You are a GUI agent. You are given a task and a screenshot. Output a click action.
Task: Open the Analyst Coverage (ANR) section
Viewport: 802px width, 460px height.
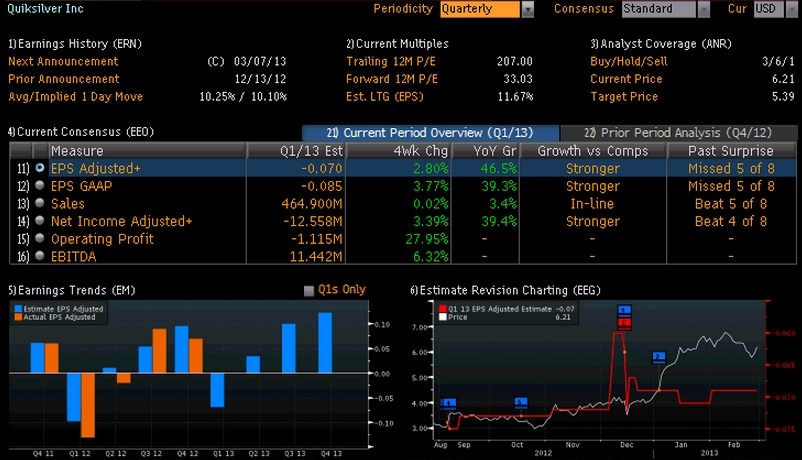coord(661,44)
